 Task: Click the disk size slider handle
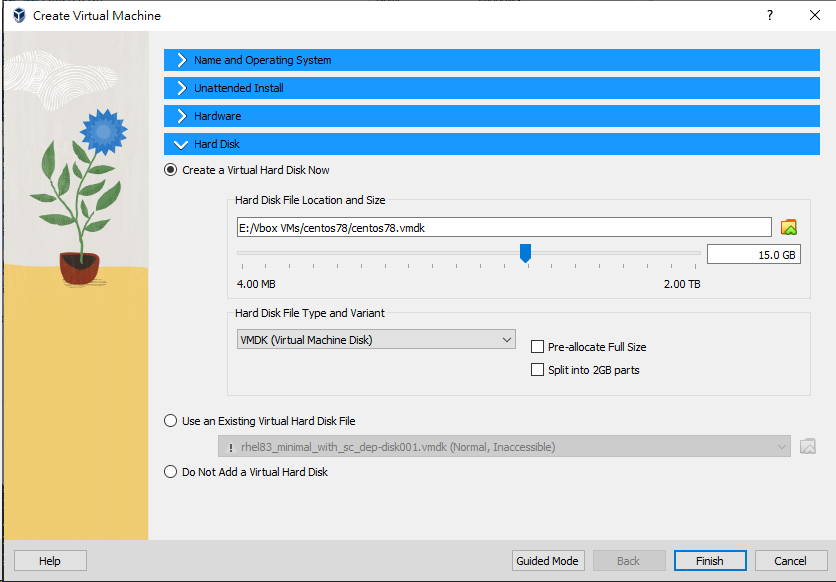[525, 254]
